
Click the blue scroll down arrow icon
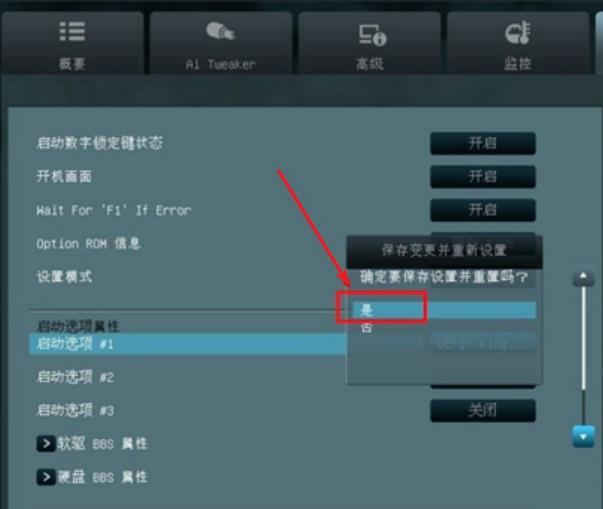[583, 436]
